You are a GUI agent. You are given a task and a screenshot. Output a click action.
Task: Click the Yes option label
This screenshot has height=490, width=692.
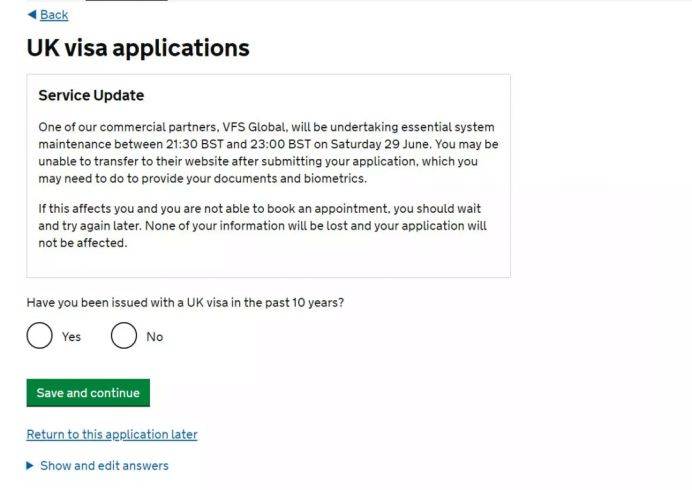[71, 337]
